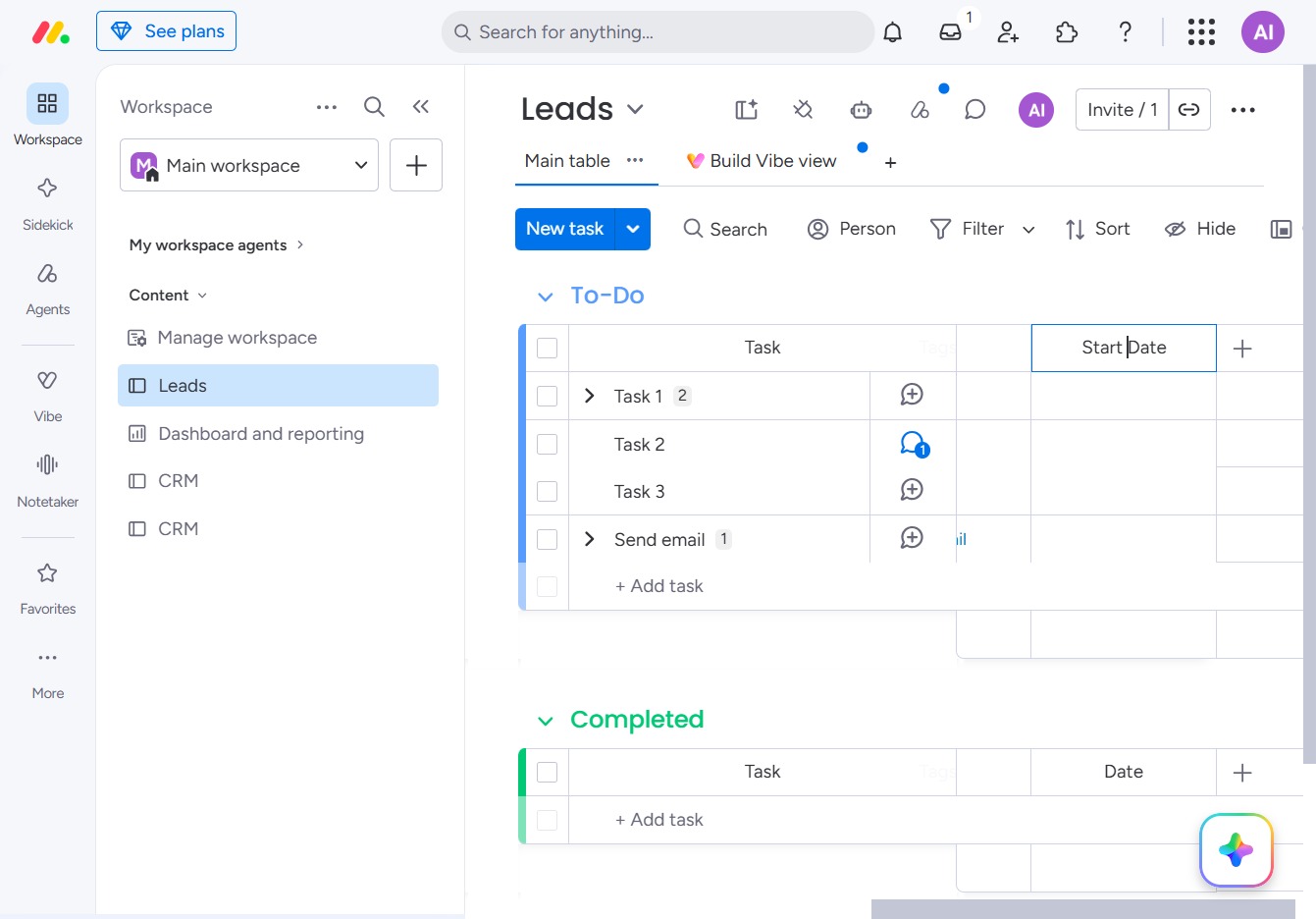Open the Filter dropdown arrow

tap(1028, 230)
